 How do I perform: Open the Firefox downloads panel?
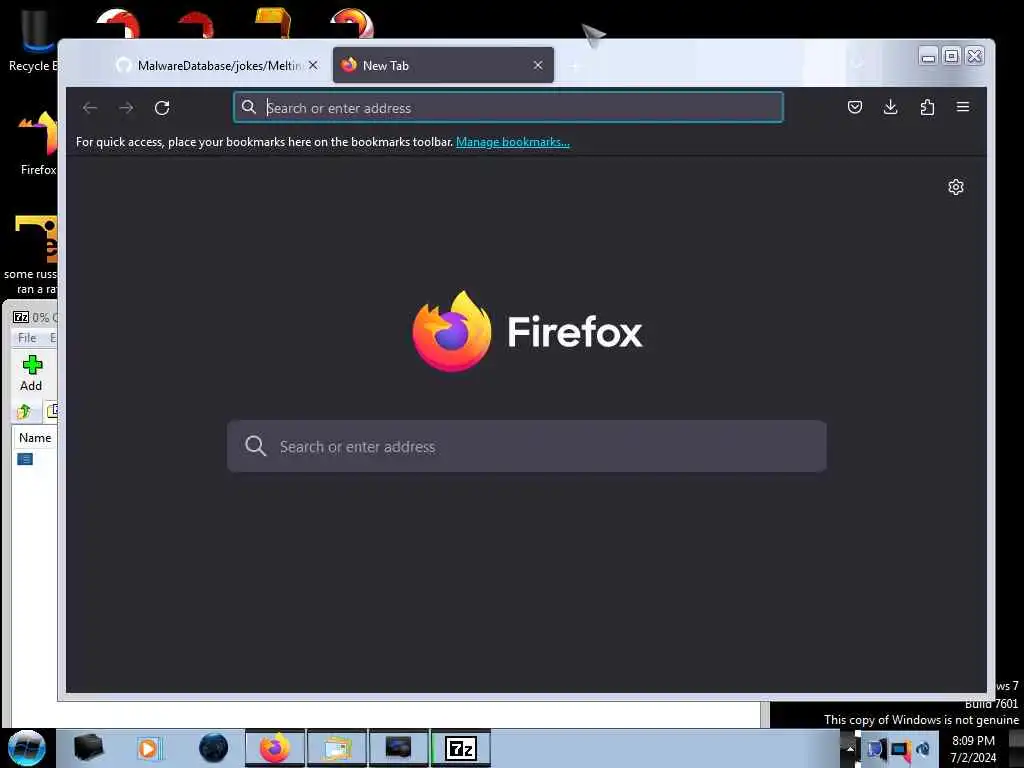(x=890, y=107)
